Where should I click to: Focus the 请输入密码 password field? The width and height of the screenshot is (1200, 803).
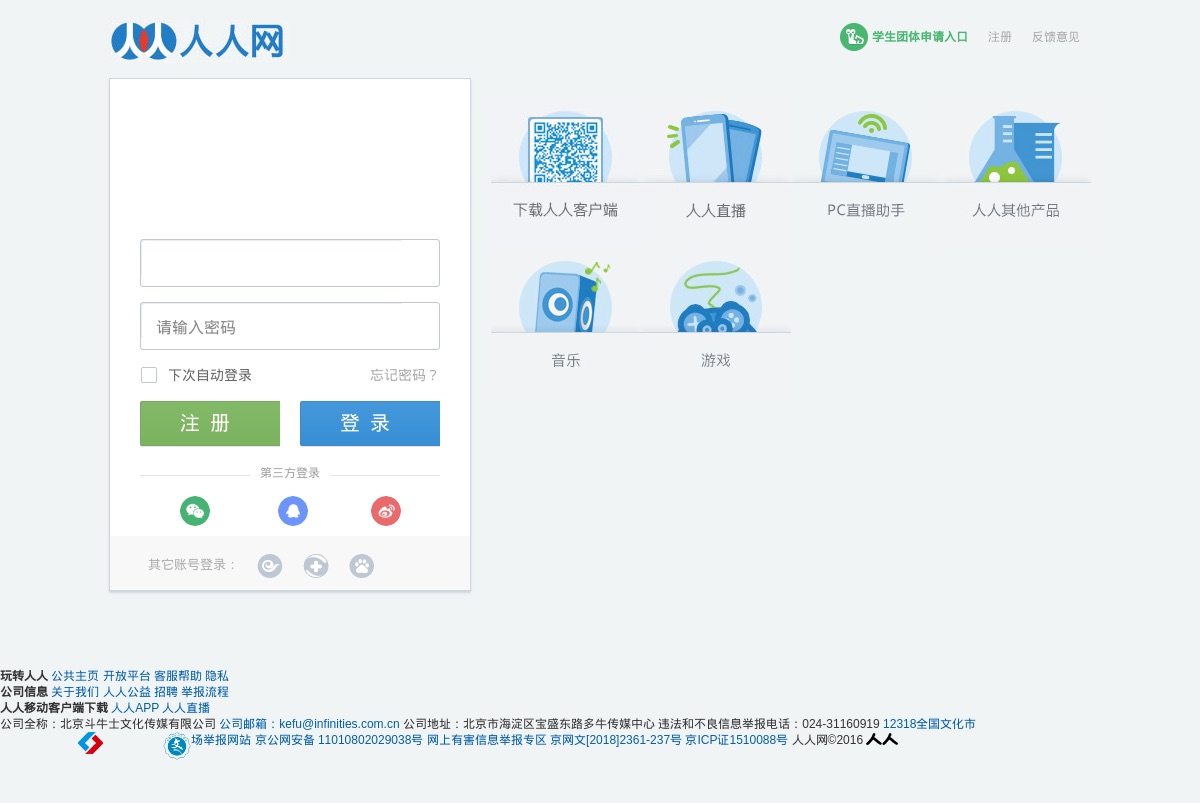pyautogui.click(x=290, y=326)
